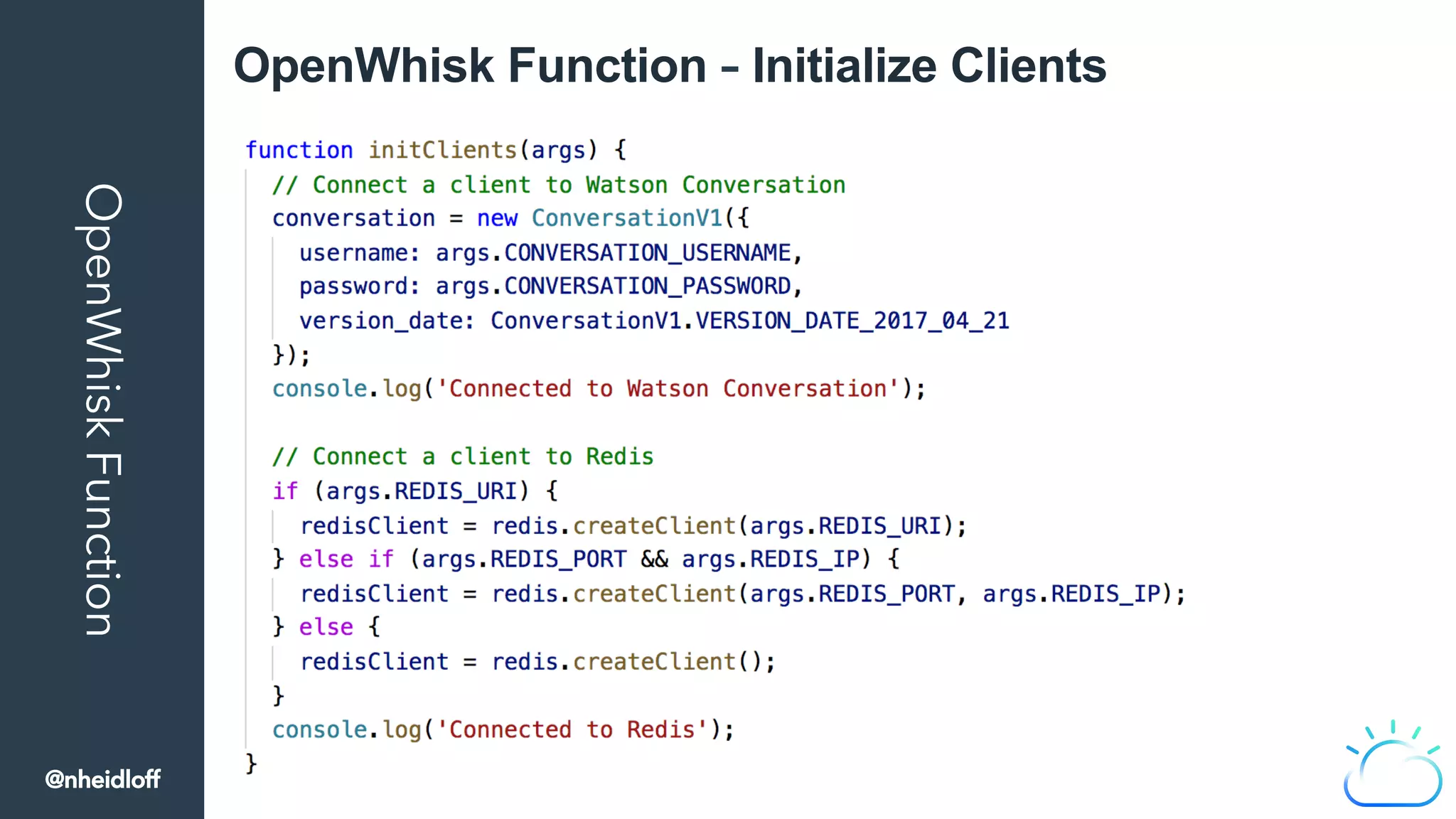
Task: Click the 'else if' keywords
Action: (x=346, y=559)
